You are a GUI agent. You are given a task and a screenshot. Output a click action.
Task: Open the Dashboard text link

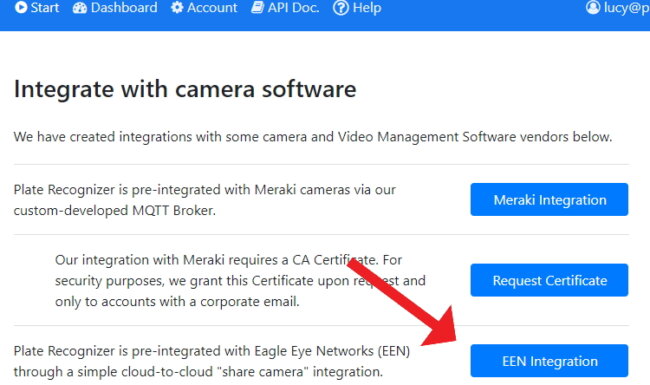click(x=124, y=7)
